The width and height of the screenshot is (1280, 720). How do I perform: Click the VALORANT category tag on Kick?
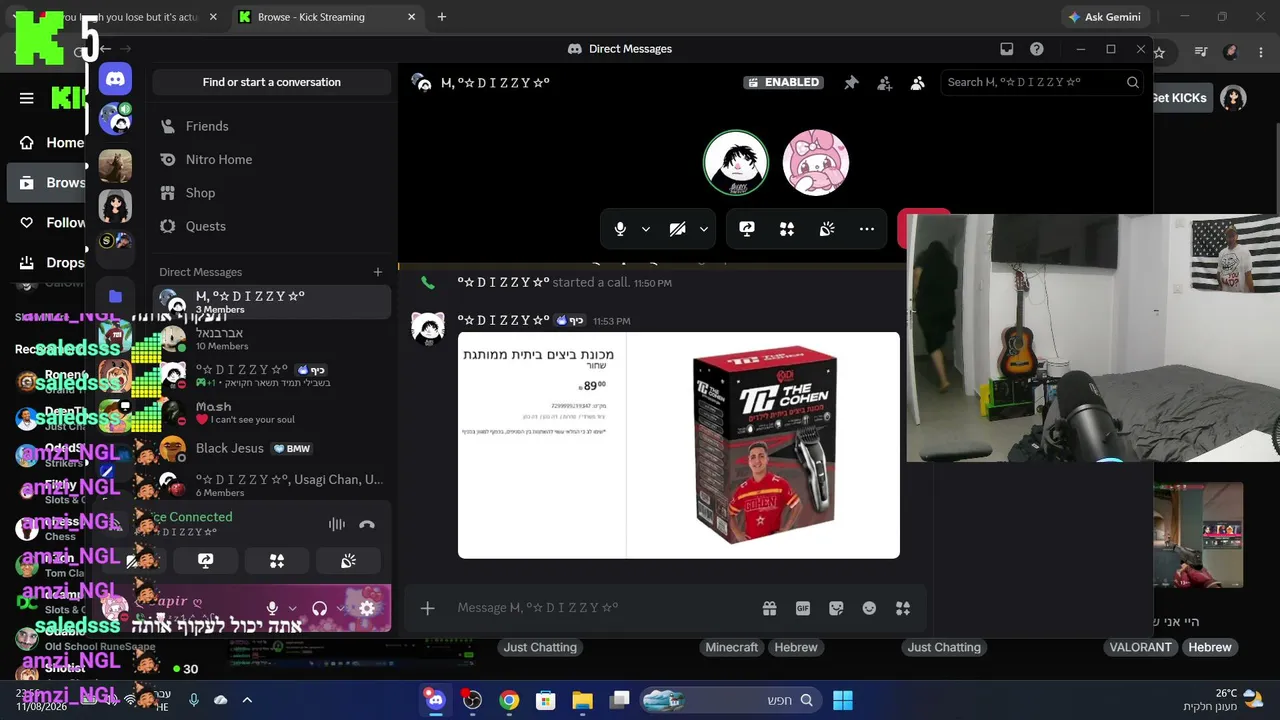(1140, 647)
